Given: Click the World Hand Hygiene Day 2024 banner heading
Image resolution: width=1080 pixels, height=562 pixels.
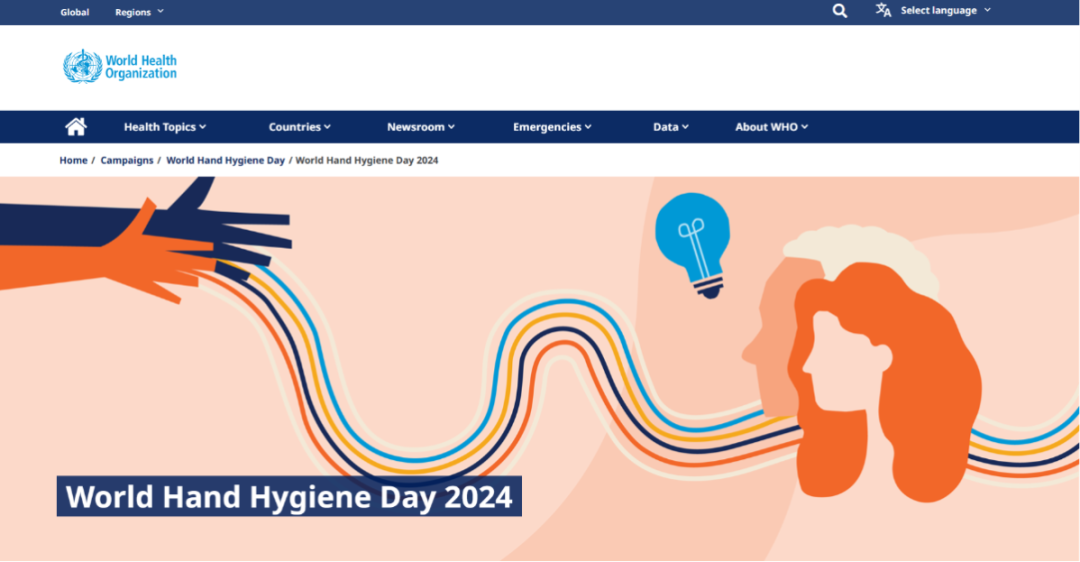Looking at the screenshot, I should point(289,496).
